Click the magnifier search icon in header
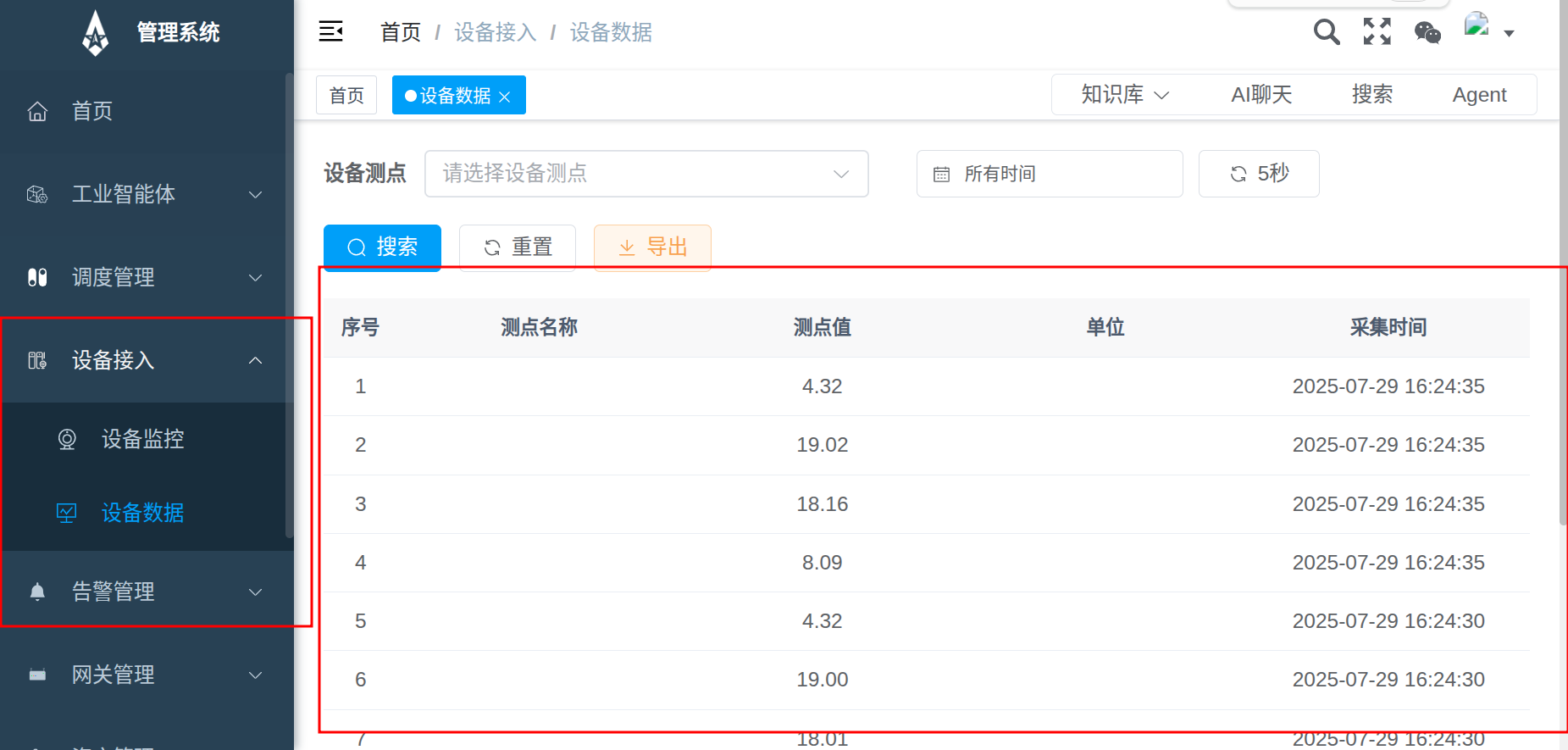 (x=1326, y=32)
